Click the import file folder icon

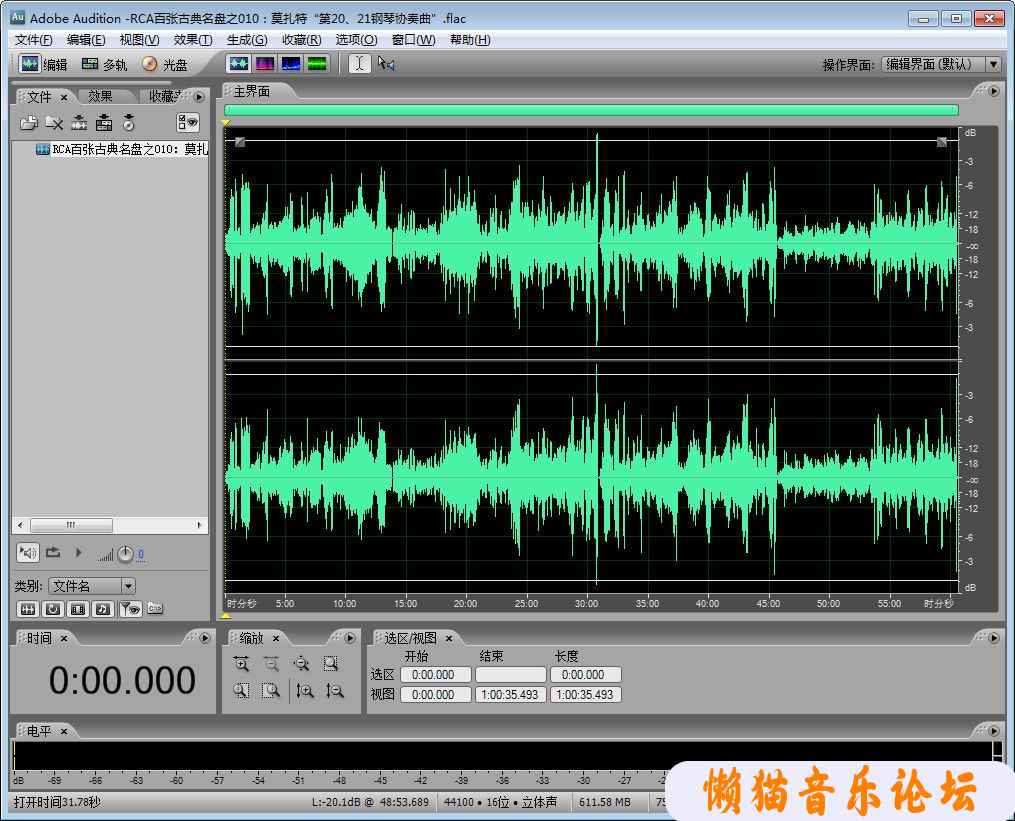(28, 122)
